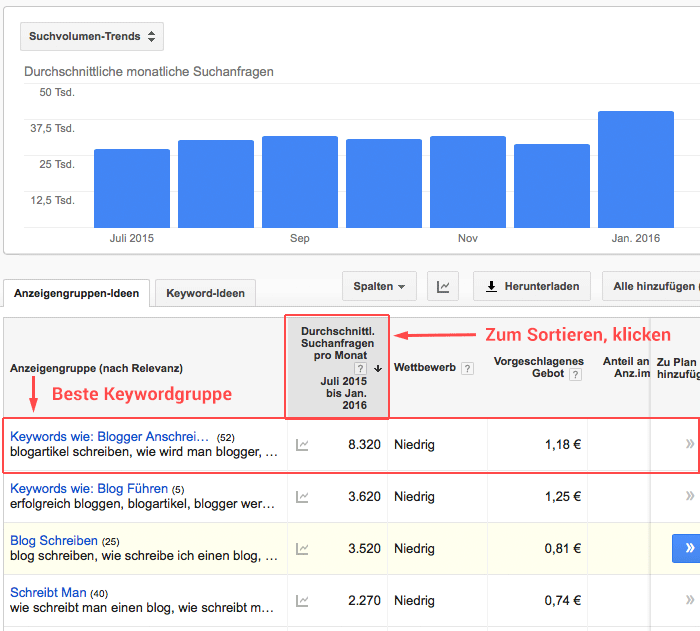The height and width of the screenshot is (631, 700).
Task: Open the Keywords wie: Blogger Anschrei… link
Action: [x=109, y=436]
